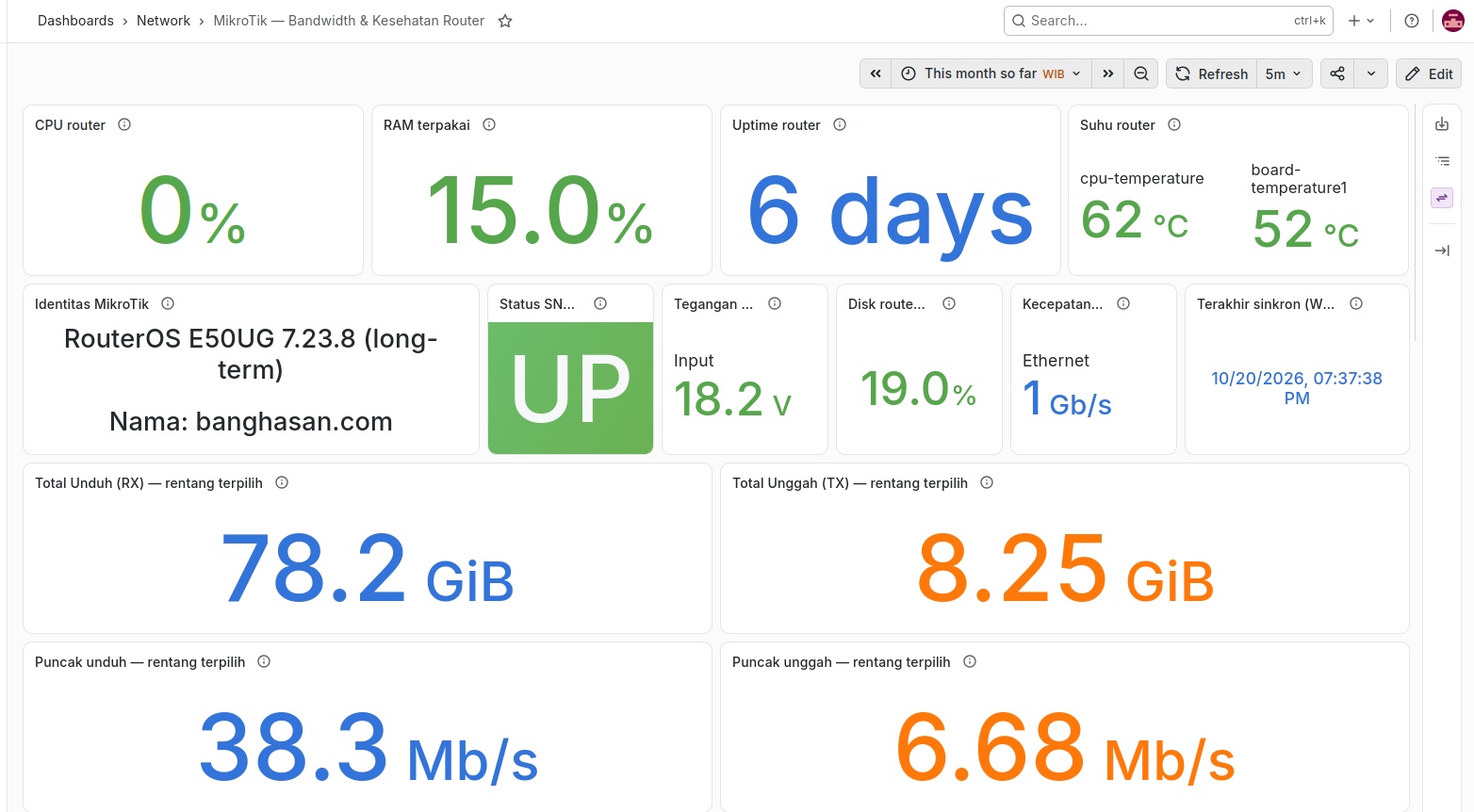Shift time range forward
1474x812 pixels.
[1107, 73]
